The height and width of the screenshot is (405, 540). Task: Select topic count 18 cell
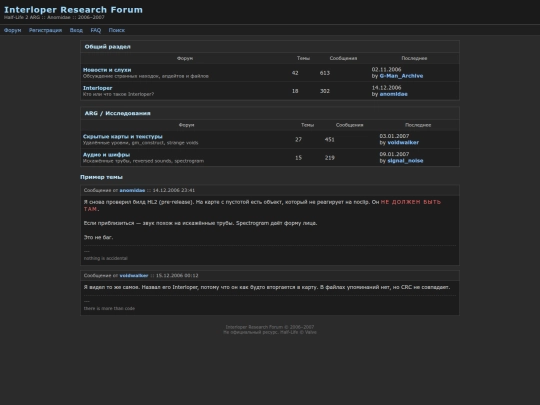click(x=295, y=91)
